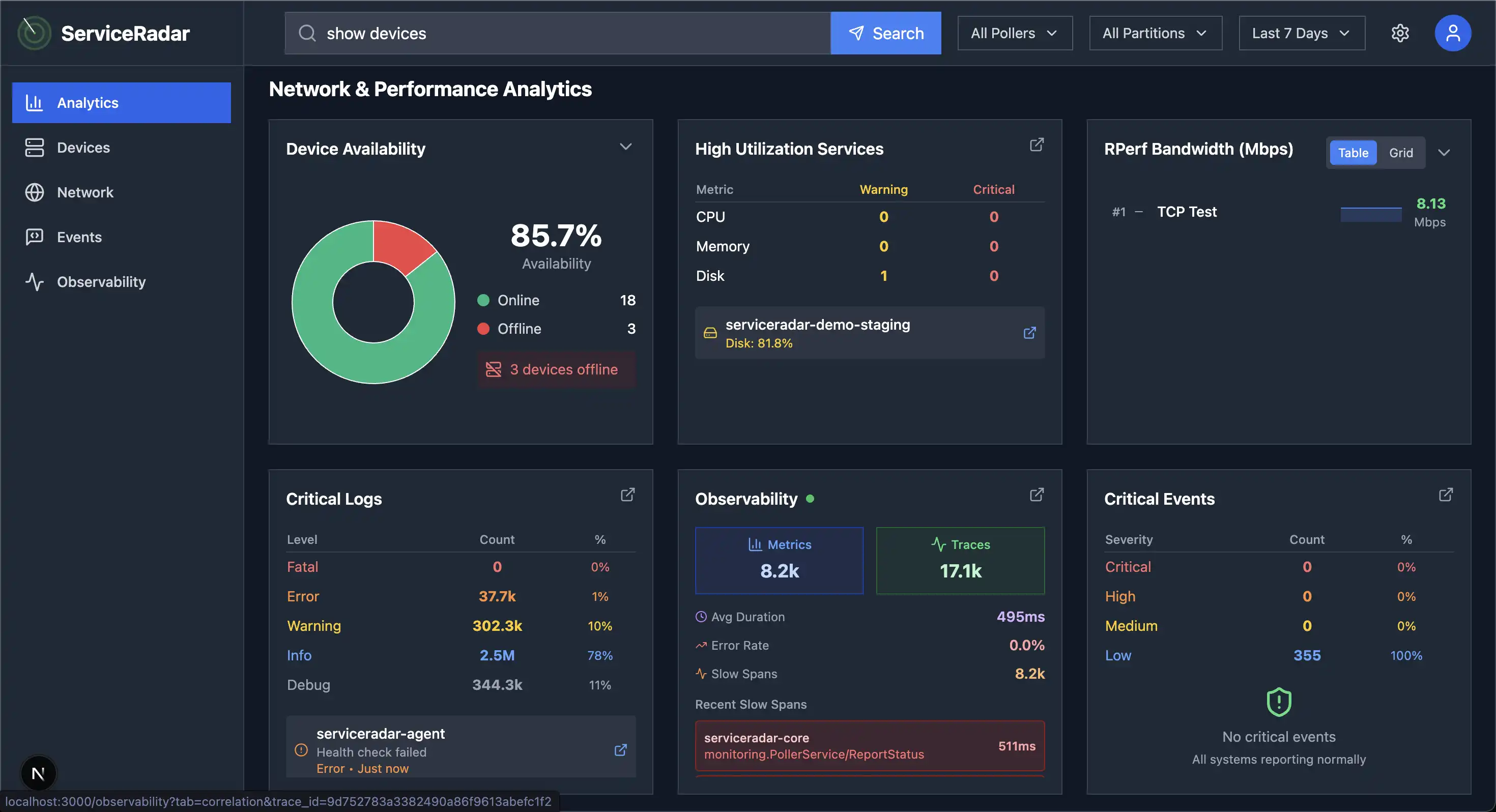Image resolution: width=1496 pixels, height=812 pixels.
Task: Expand Device Availability chevron menu
Action: (625, 147)
